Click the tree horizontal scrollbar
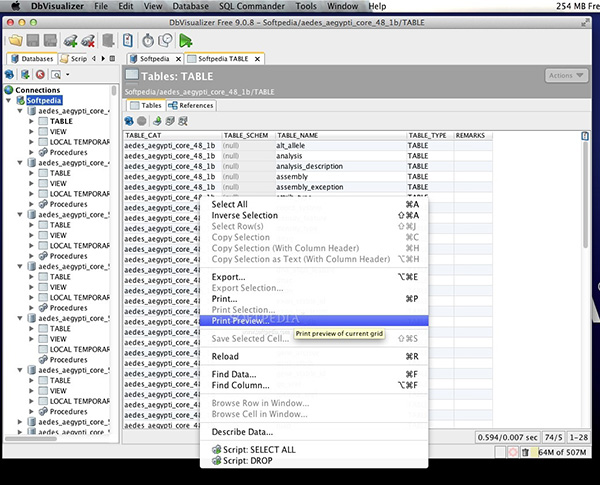The image size is (600, 485). [31, 439]
